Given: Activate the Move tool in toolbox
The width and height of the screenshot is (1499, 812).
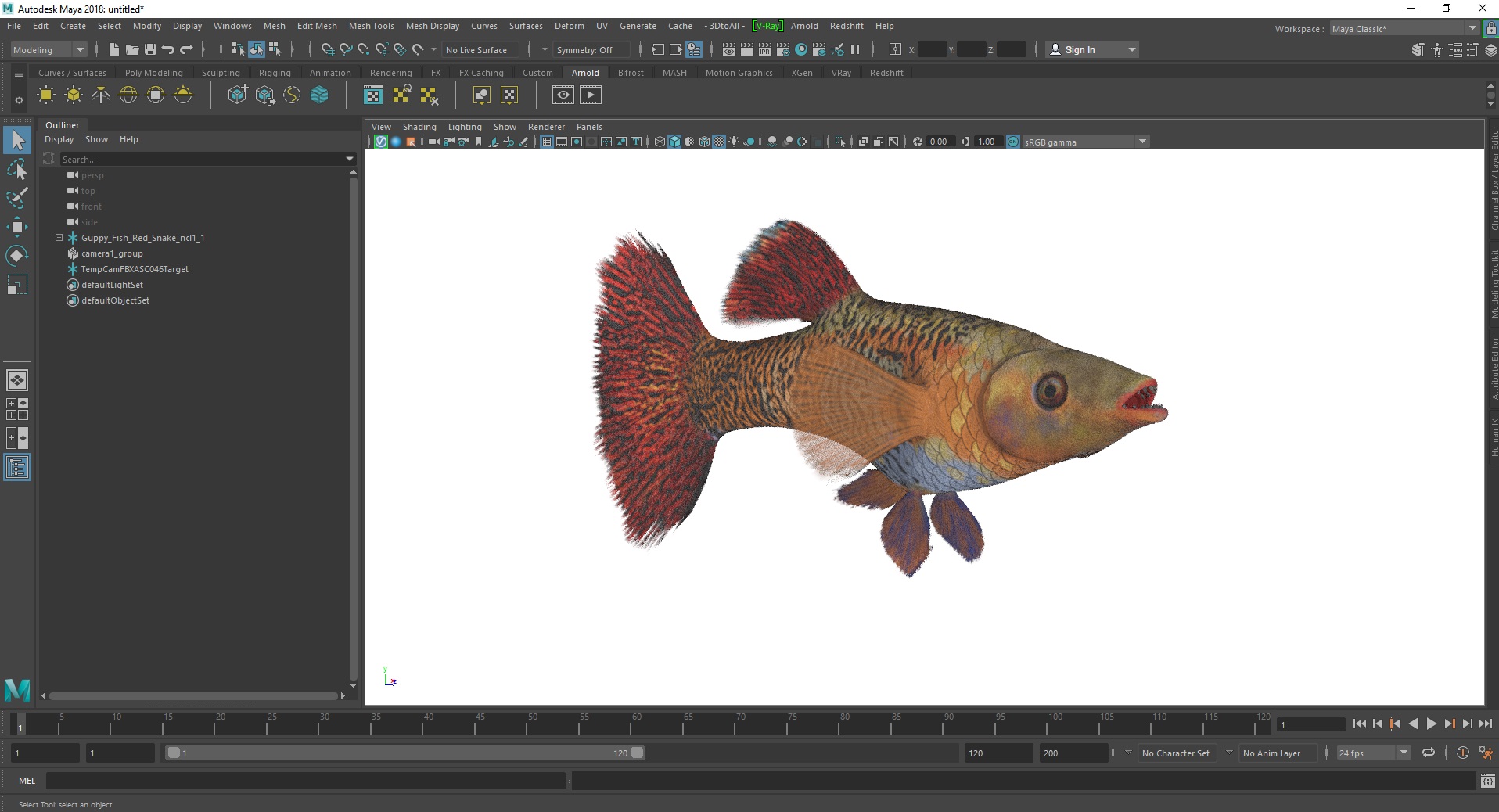Looking at the screenshot, I should [x=17, y=227].
